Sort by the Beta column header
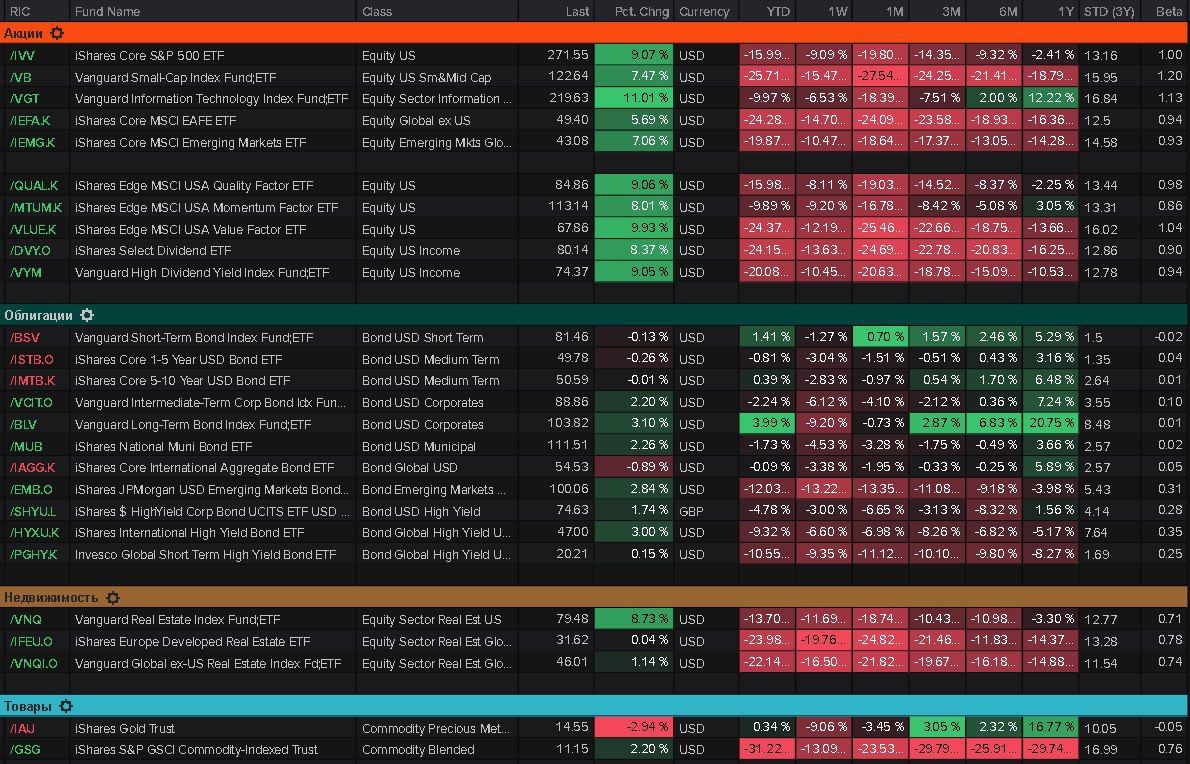1190x764 pixels. (1169, 11)
